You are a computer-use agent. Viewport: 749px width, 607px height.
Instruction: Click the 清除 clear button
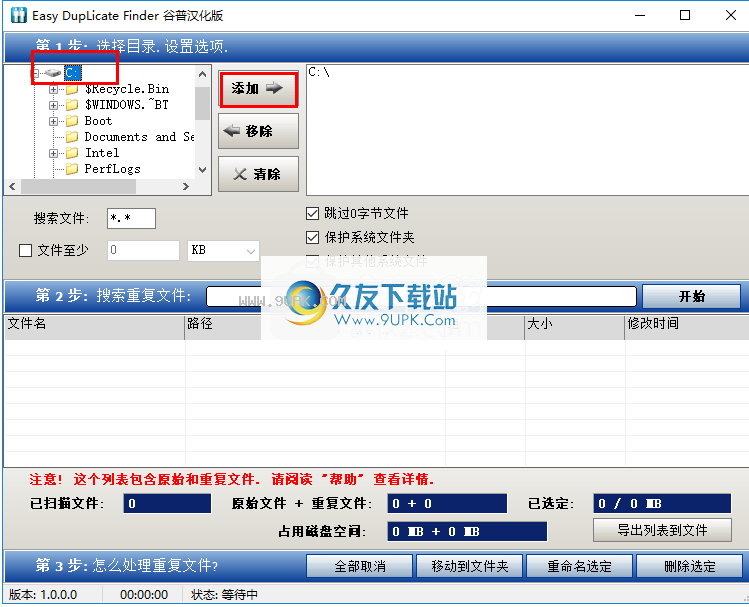[258, 174]
